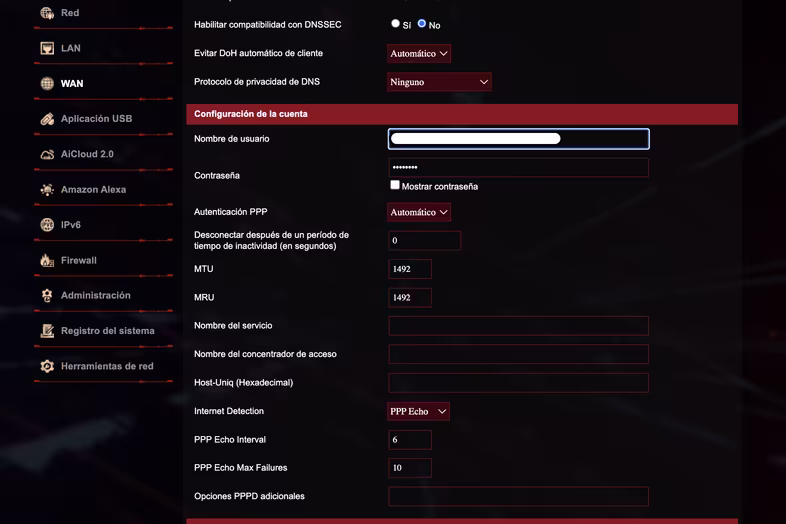Screen dimensions: 786x524
Task: Click the Administración gear icon
Action: click(47, 295)
